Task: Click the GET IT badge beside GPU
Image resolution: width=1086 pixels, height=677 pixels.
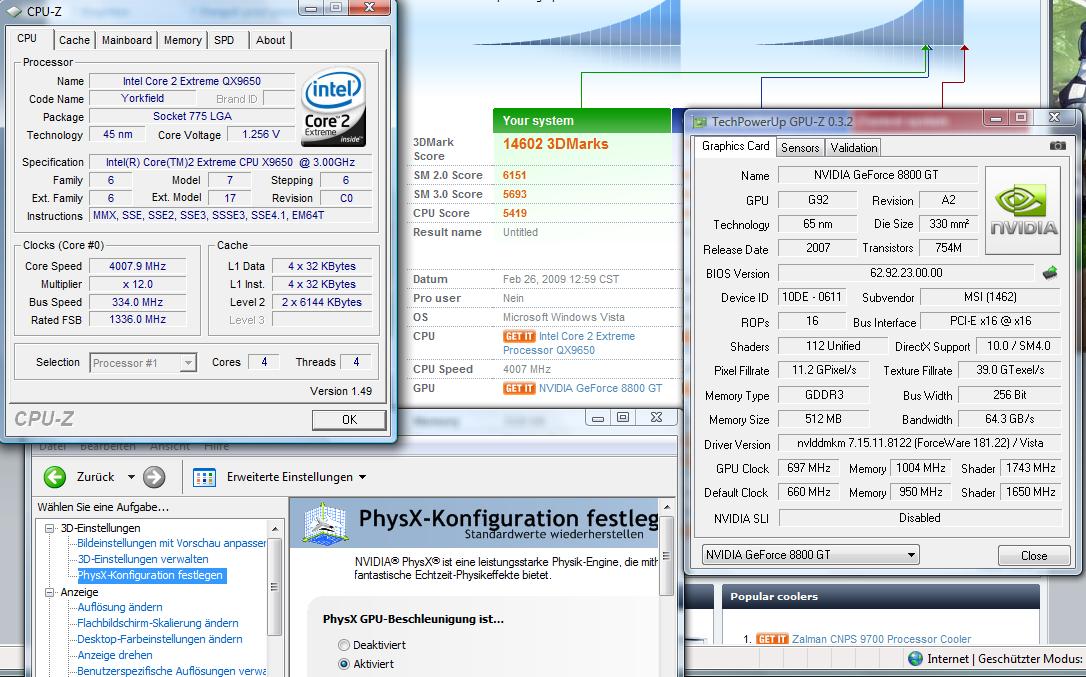Action: click(519, 388)
